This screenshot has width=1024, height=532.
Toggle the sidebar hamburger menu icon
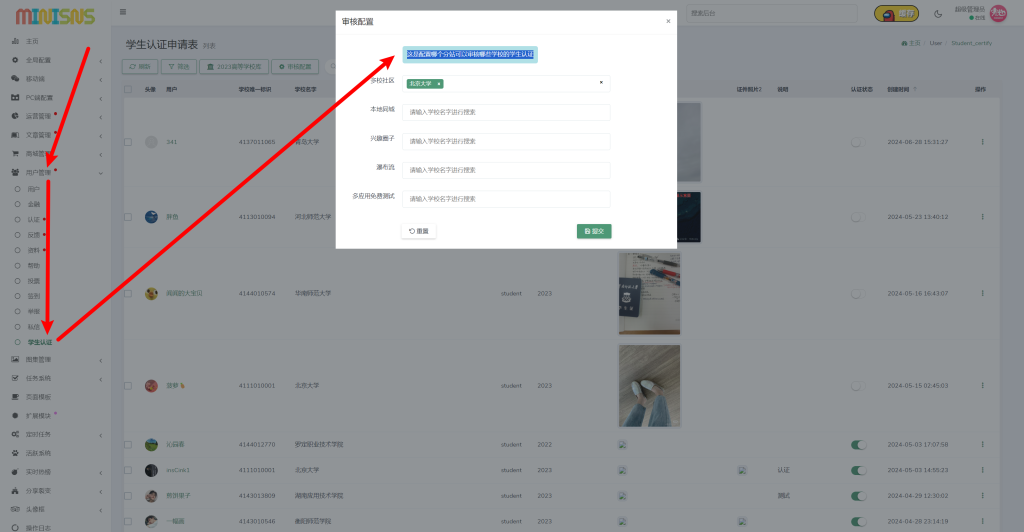coord(123,13)
